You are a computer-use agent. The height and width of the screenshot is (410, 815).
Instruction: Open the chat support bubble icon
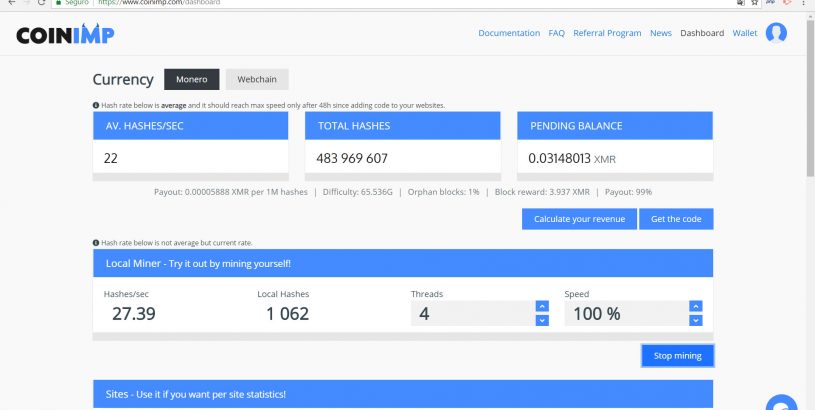coord(781,403)
